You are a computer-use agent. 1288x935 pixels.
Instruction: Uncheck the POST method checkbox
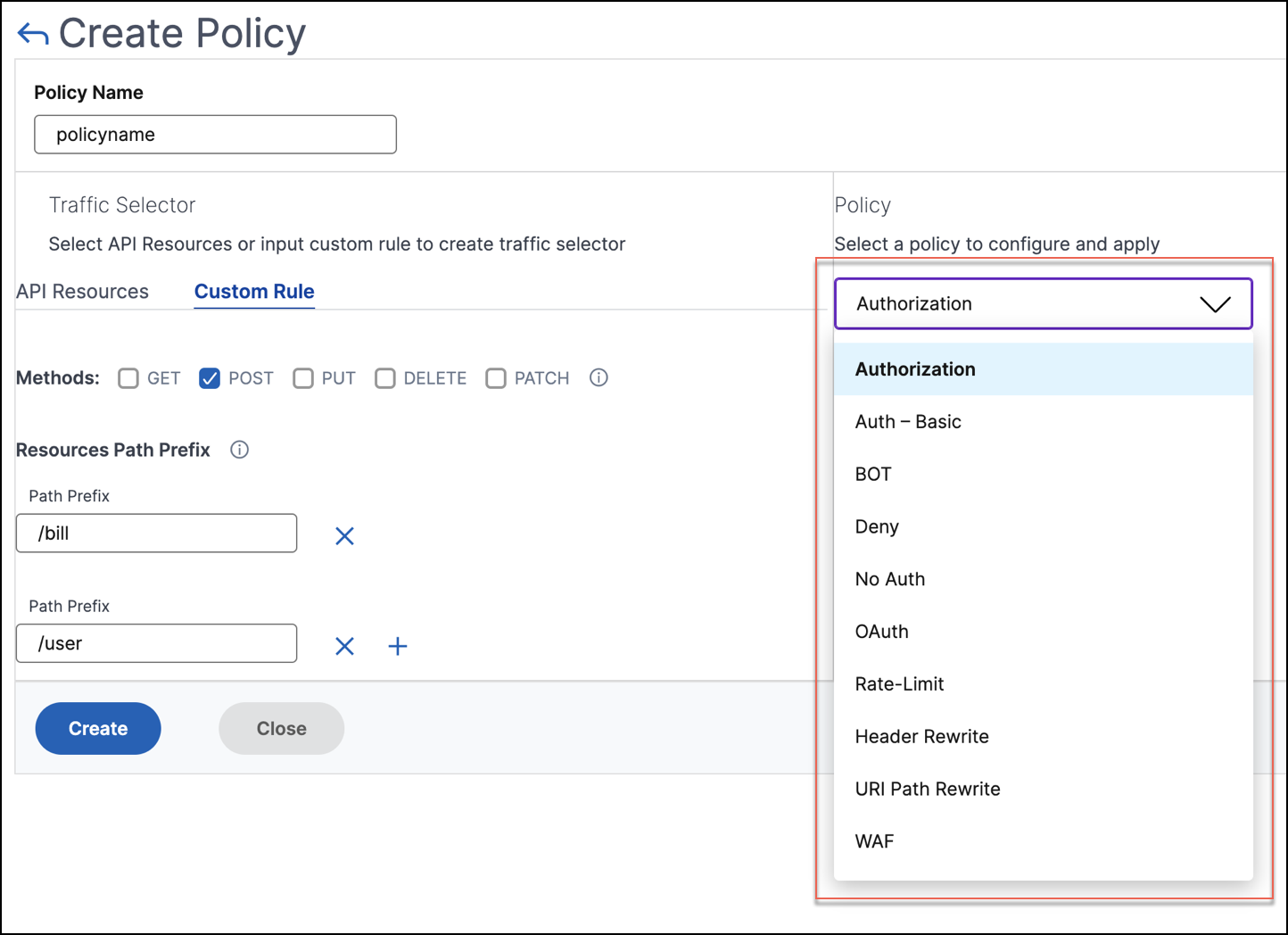210,378
